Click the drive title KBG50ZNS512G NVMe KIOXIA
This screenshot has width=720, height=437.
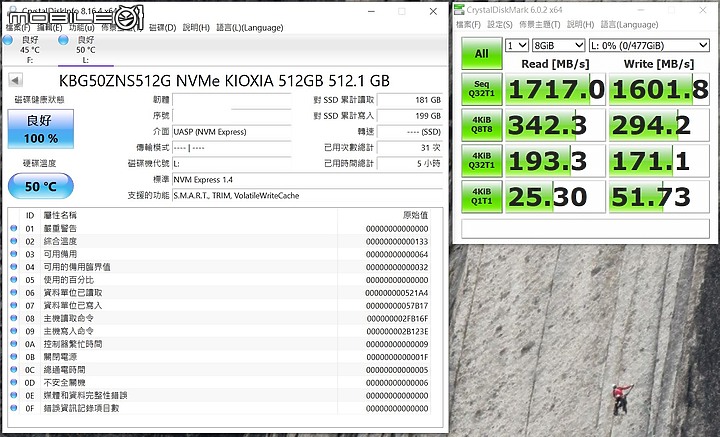(224, 81)
